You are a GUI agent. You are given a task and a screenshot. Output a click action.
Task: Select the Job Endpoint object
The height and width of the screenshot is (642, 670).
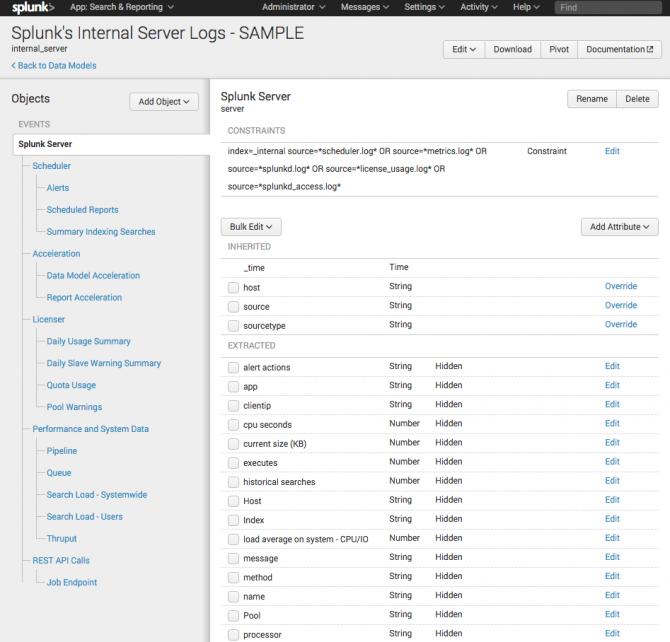pos(72,583)
